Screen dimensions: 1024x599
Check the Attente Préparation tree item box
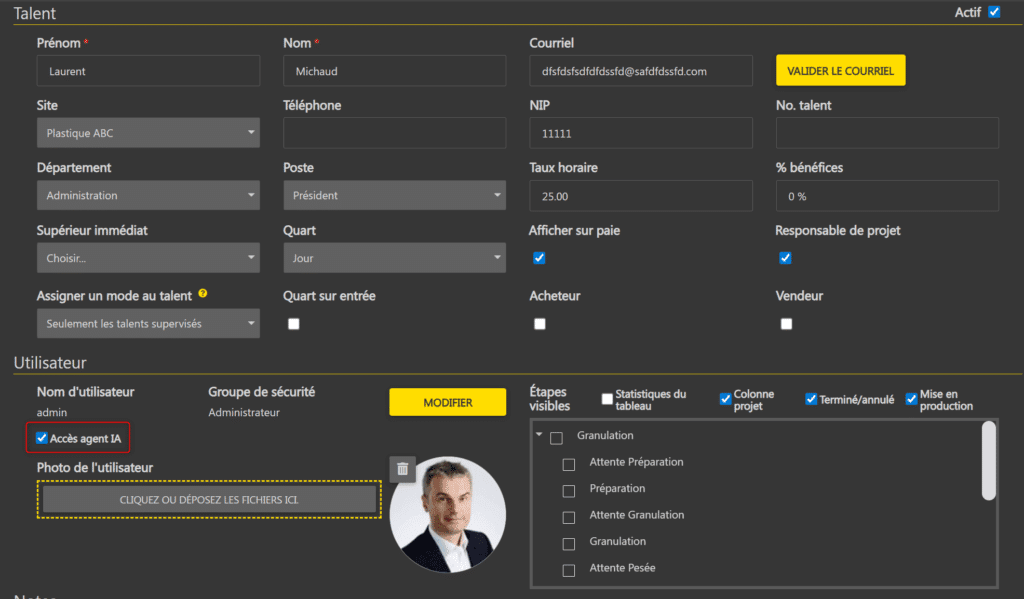coord(569,464)
